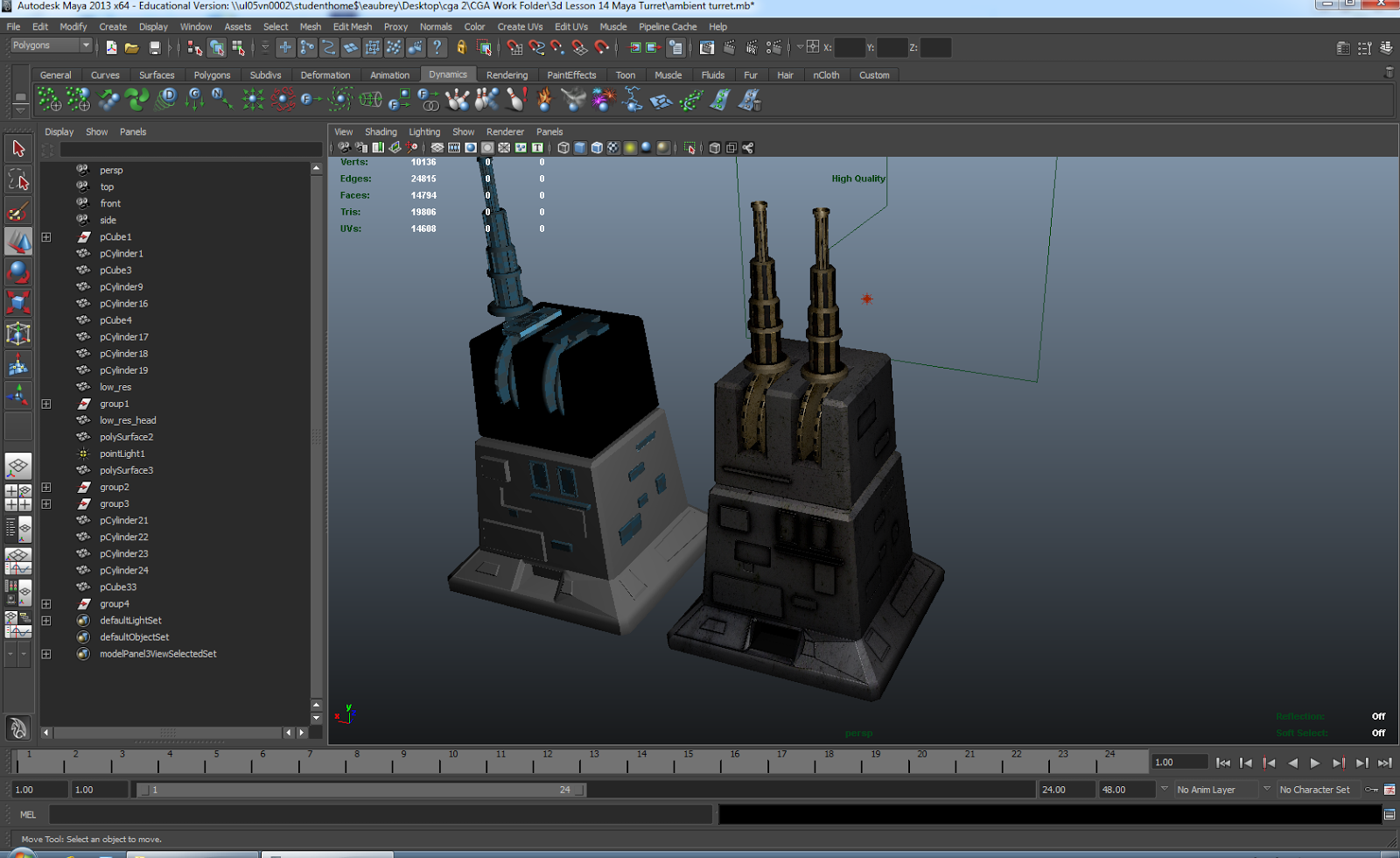Select the Scale tool in the toolbox
The height and width of the screenshot is (858, 1400).
coord(18,303)
